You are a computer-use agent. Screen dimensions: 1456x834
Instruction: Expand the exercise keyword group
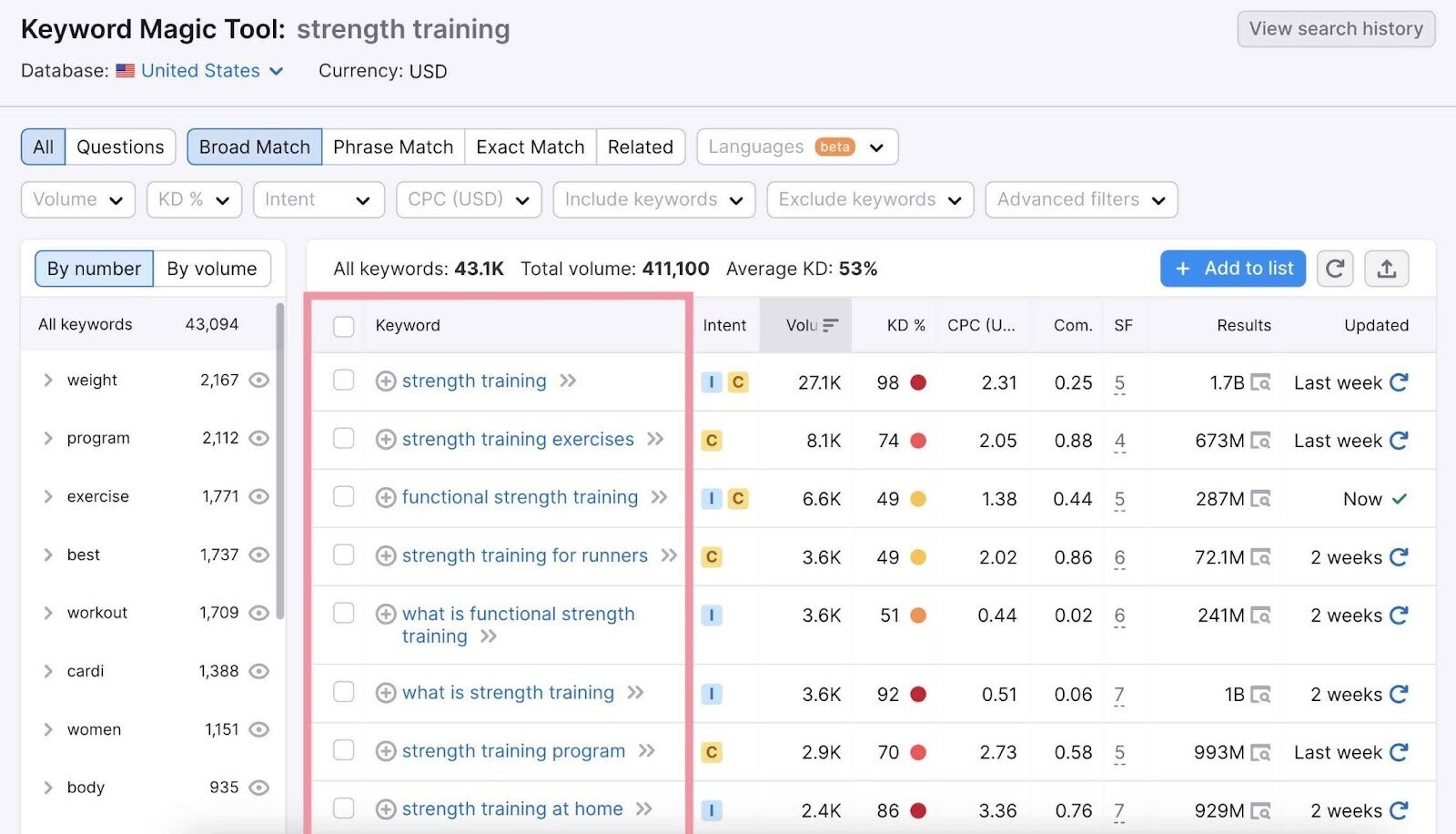49,496
